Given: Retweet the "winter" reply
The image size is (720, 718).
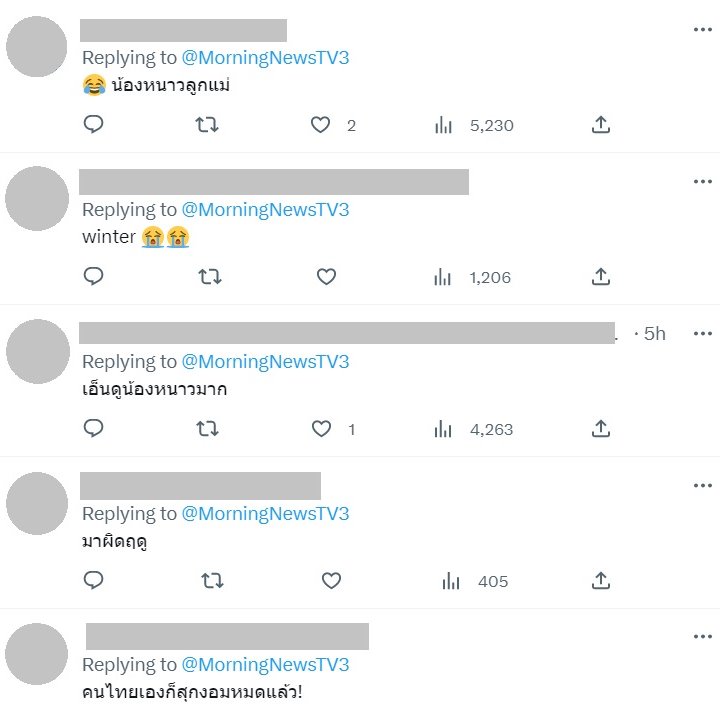Looking at the screenshot, I should (x=208, y=277).
